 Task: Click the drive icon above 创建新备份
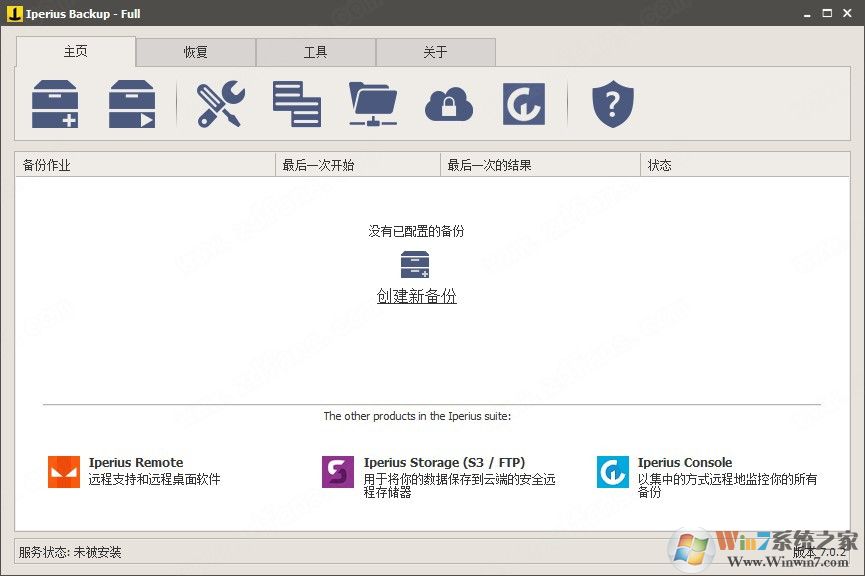click(x=416, y=266)
